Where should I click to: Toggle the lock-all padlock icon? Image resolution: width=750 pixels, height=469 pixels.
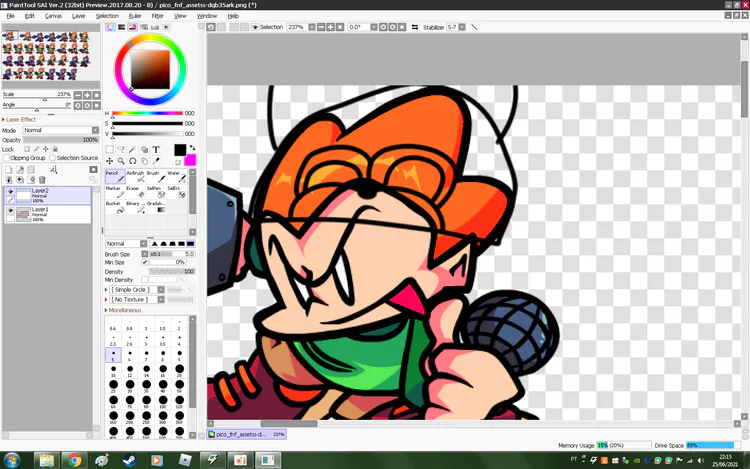pyautogui.click(x=55, y=149)
